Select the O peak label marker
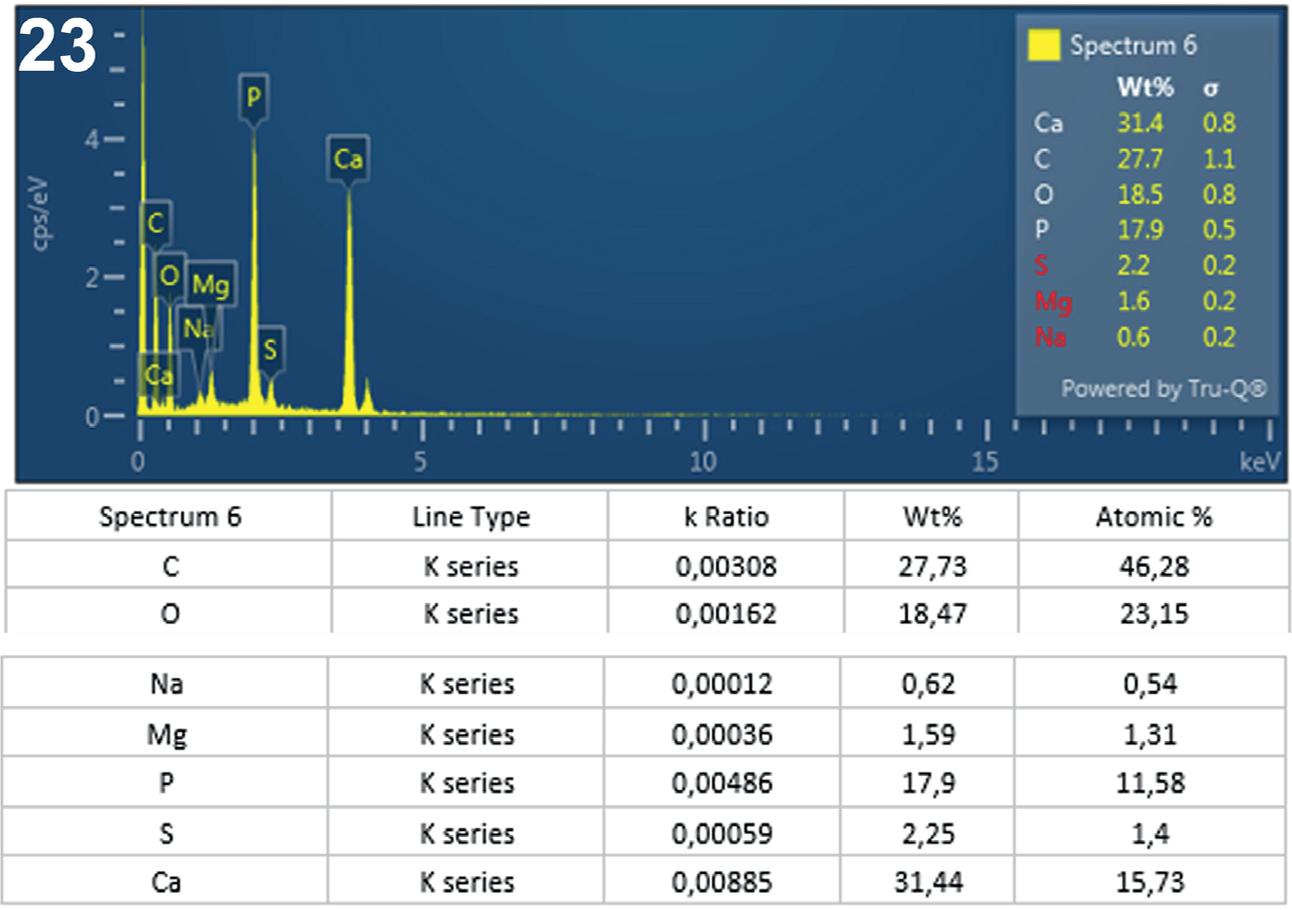Viewport: 1292px width, 910px height. [169, 275]
